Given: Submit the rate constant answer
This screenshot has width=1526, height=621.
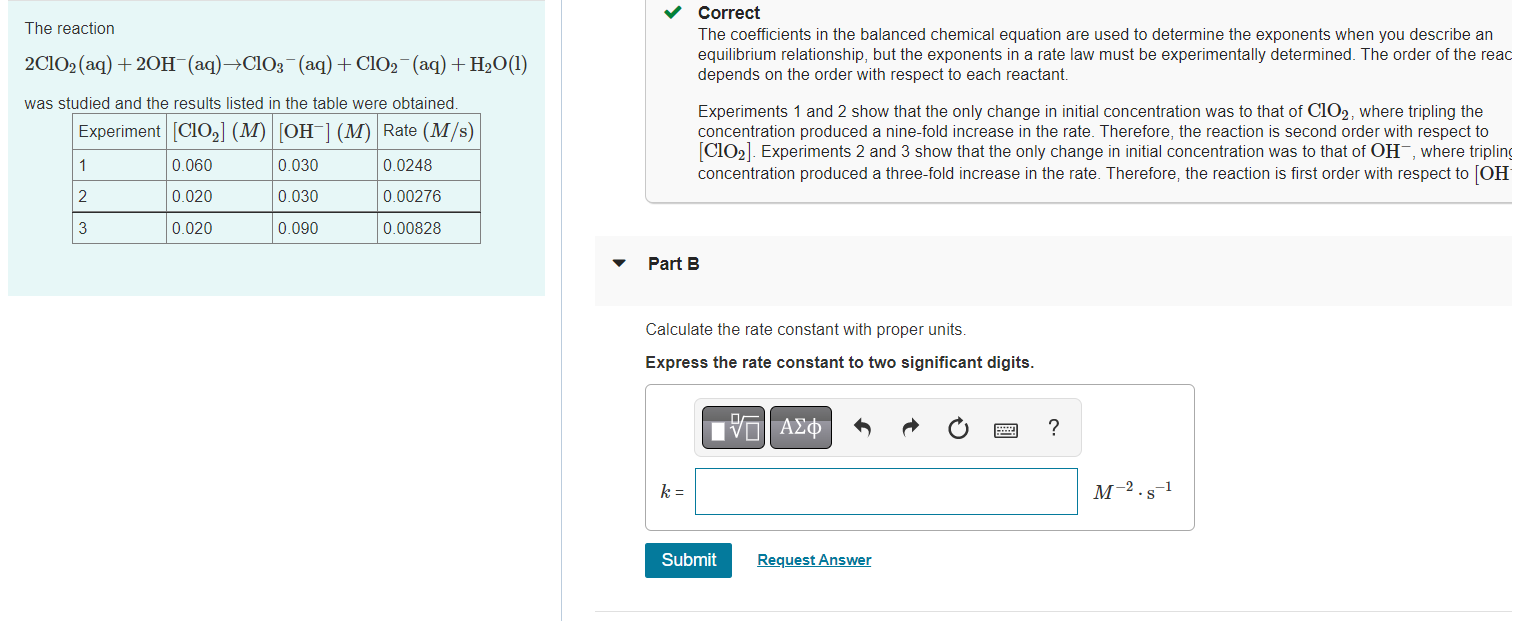Looking at the screenshot, I should tap(687, 560).
